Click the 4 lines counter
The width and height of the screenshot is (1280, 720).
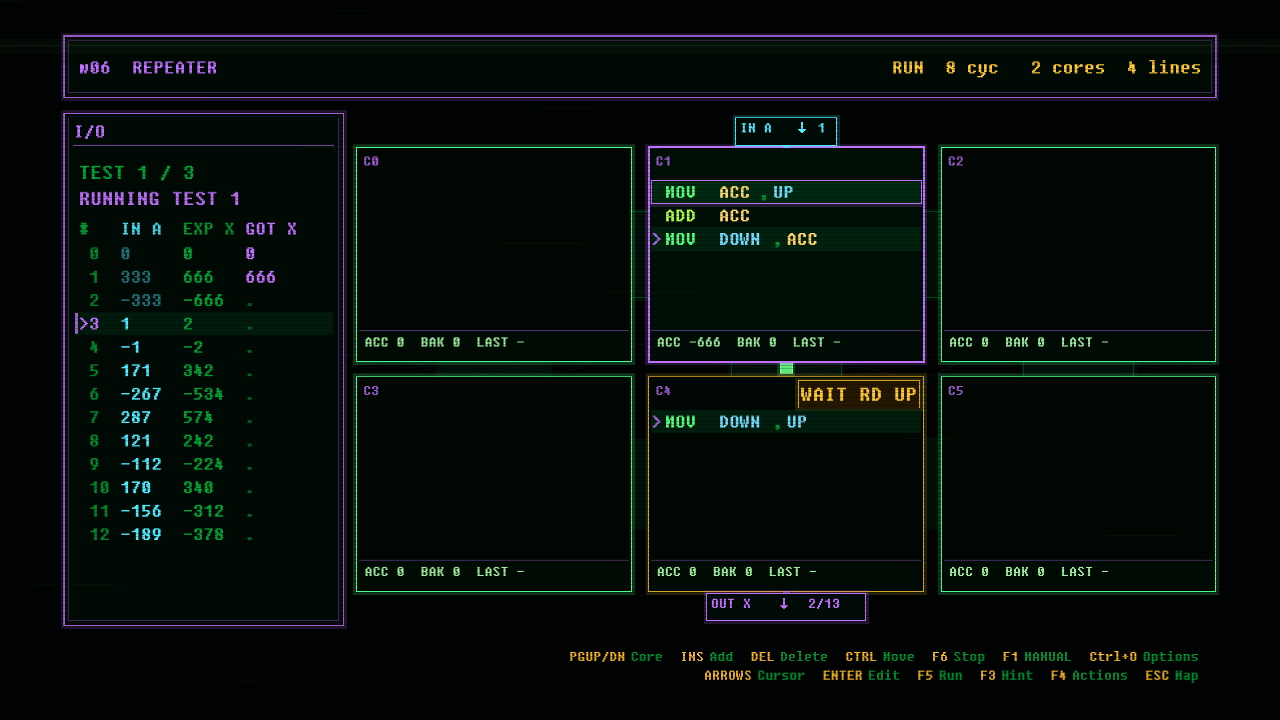click(1164, 68)
